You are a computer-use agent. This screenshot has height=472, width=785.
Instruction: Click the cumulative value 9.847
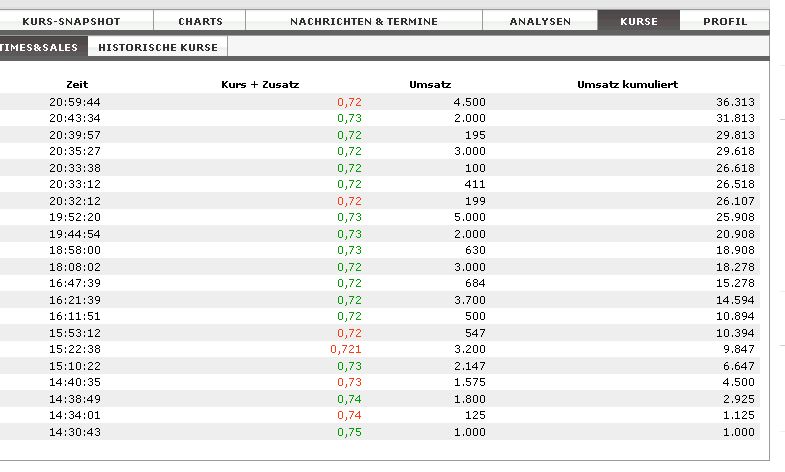[x=738, y=349]
